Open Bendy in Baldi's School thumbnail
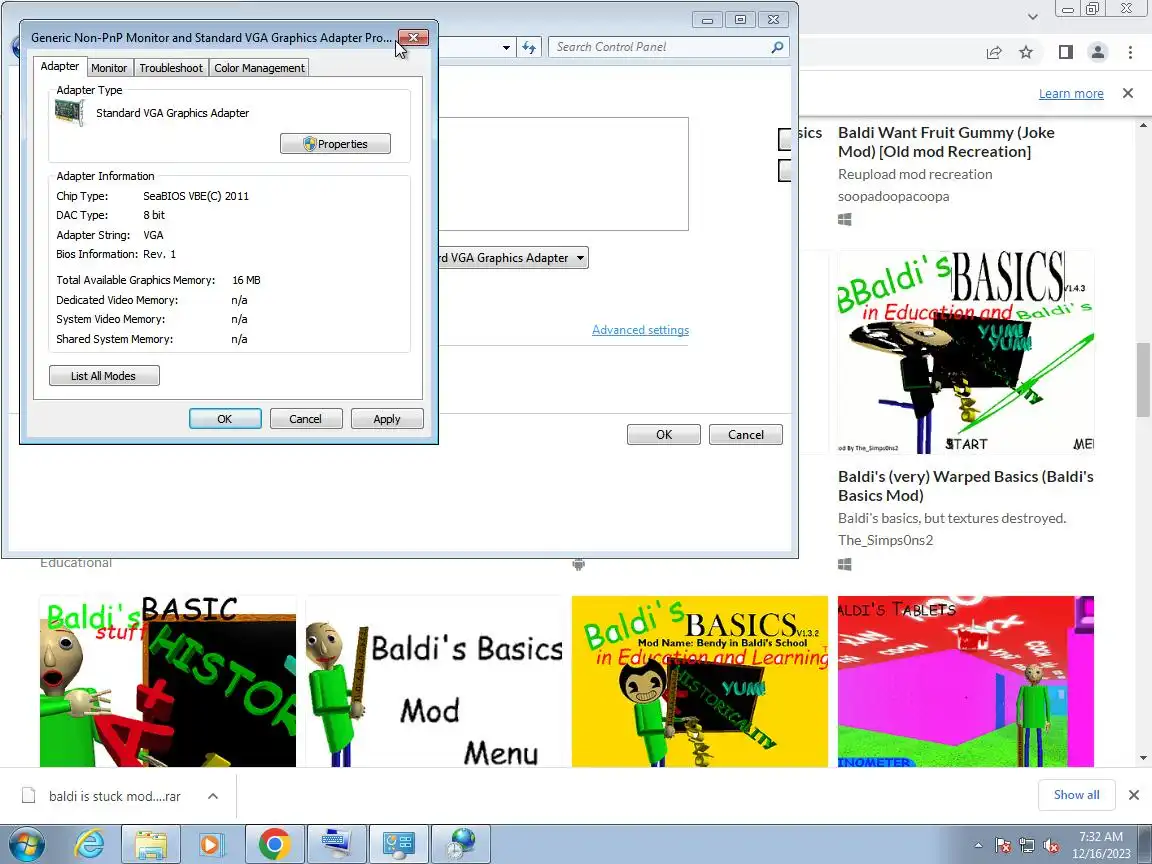Screen dimensions: 1152x864 pos(699,681)
